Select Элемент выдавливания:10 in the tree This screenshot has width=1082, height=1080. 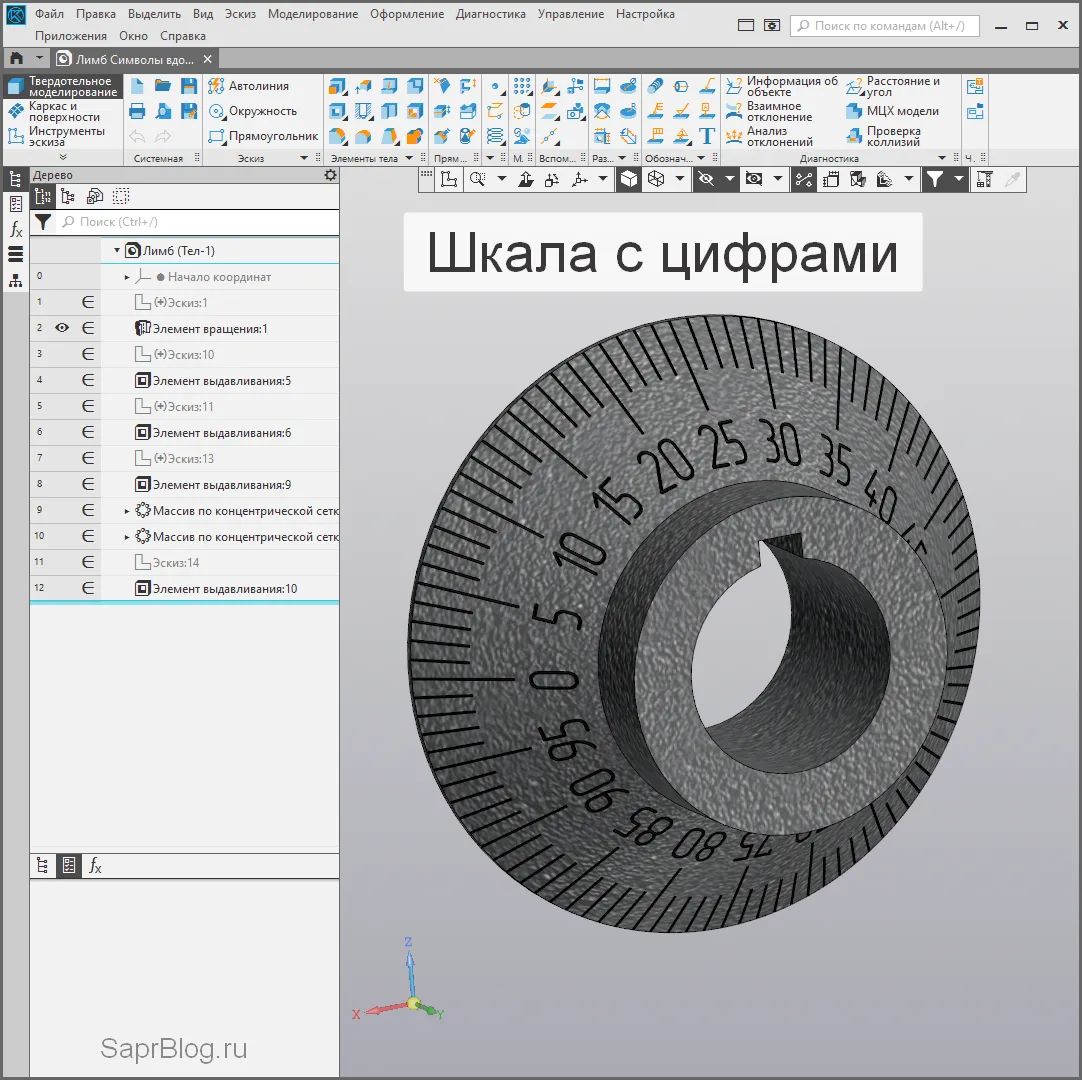223,589
